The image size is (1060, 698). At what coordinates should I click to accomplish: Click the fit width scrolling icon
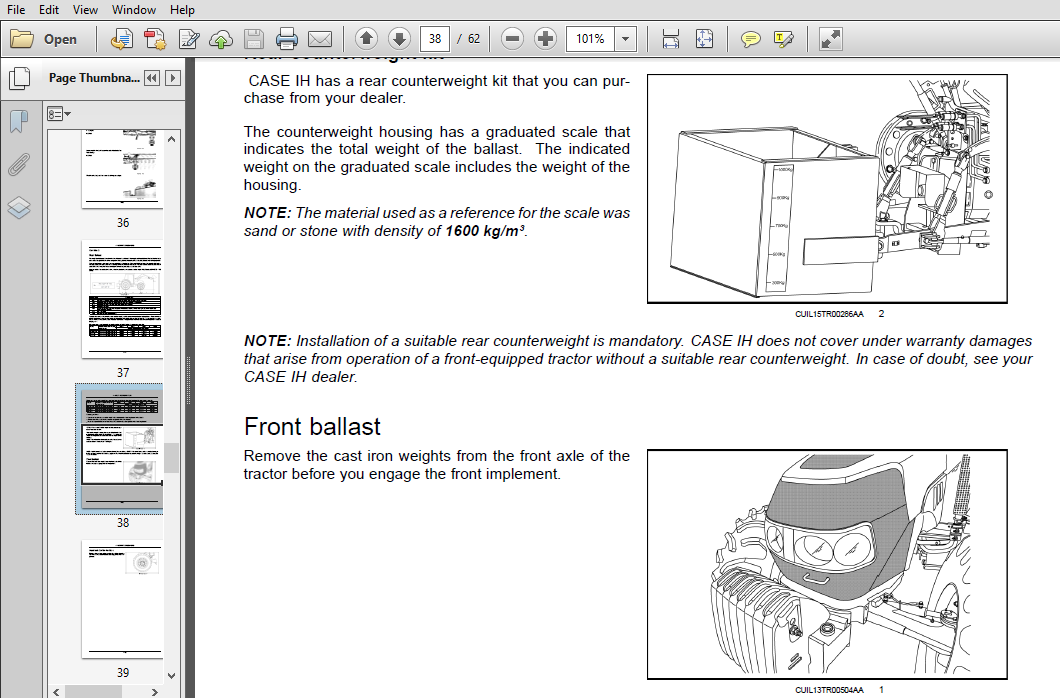tap(671, 39)
